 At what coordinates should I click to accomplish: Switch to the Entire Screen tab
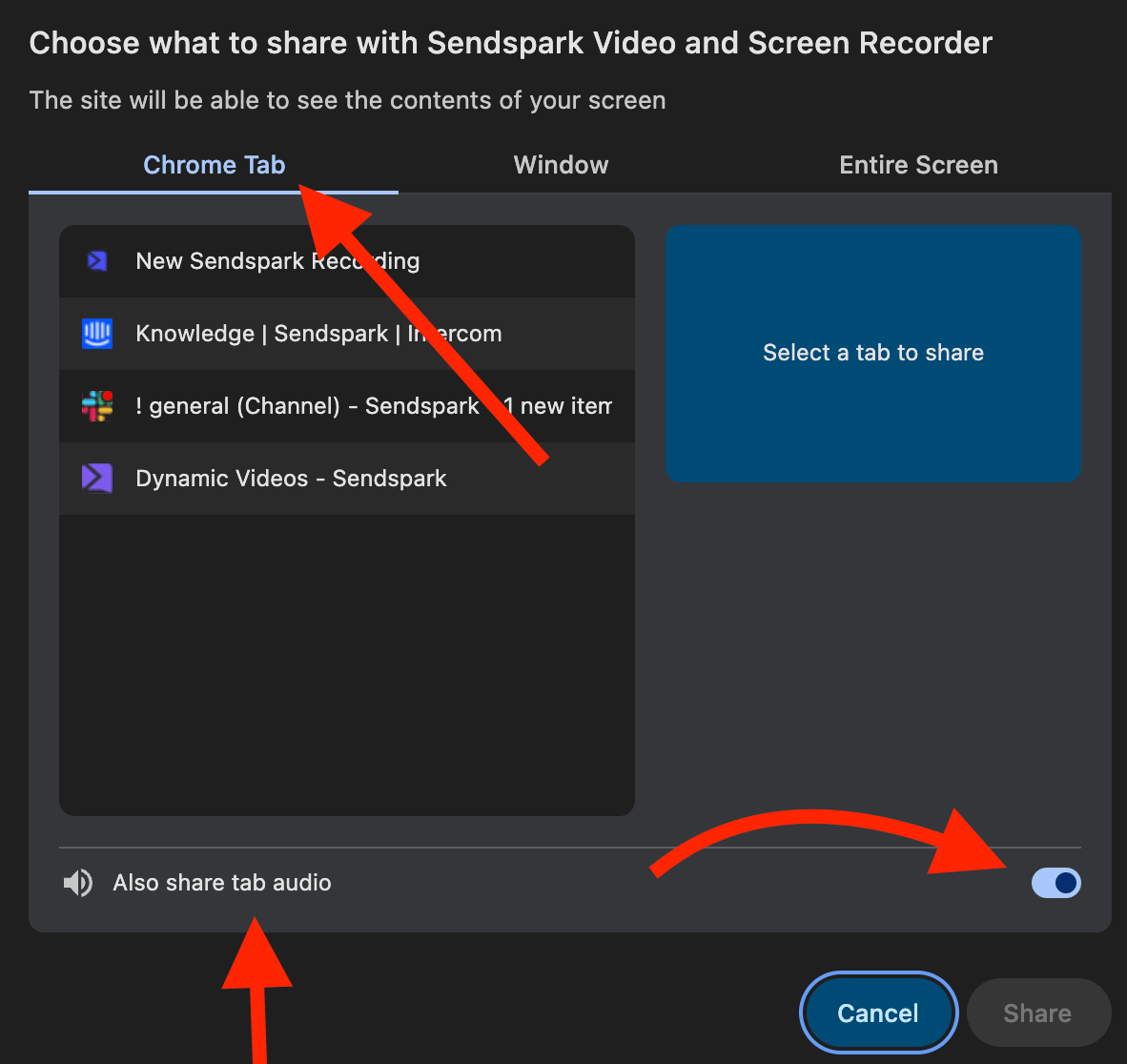(918, 165)
